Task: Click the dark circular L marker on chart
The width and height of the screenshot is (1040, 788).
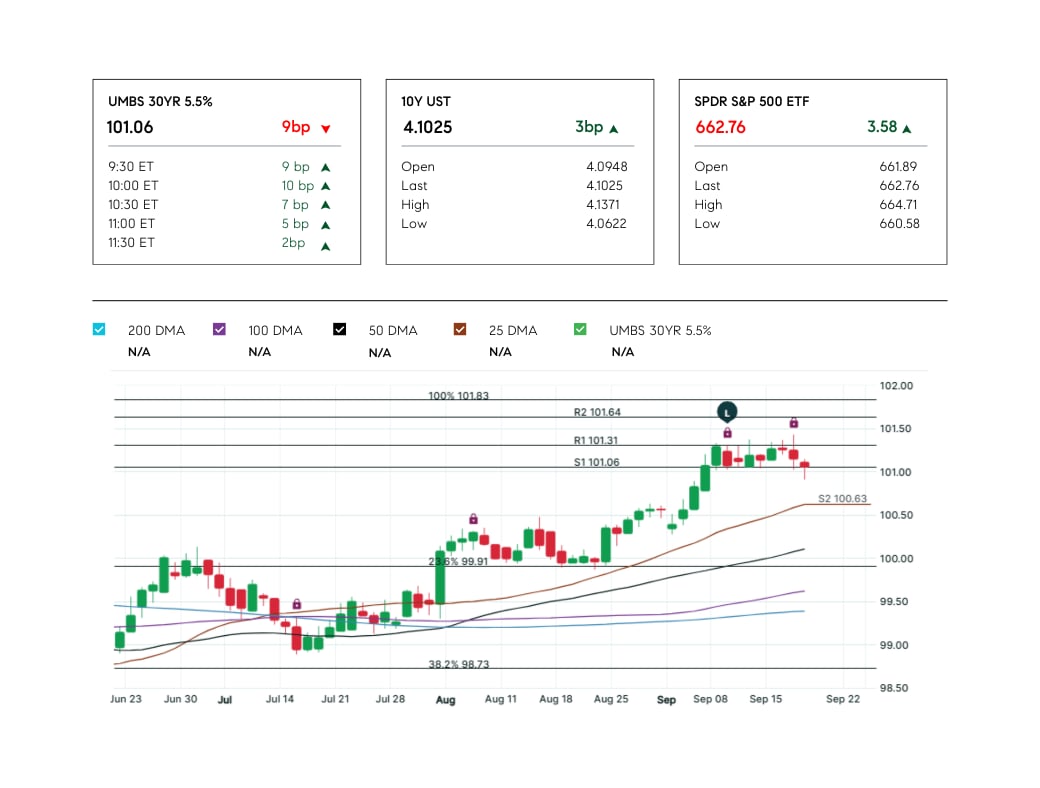Action: tap(727, 411)
